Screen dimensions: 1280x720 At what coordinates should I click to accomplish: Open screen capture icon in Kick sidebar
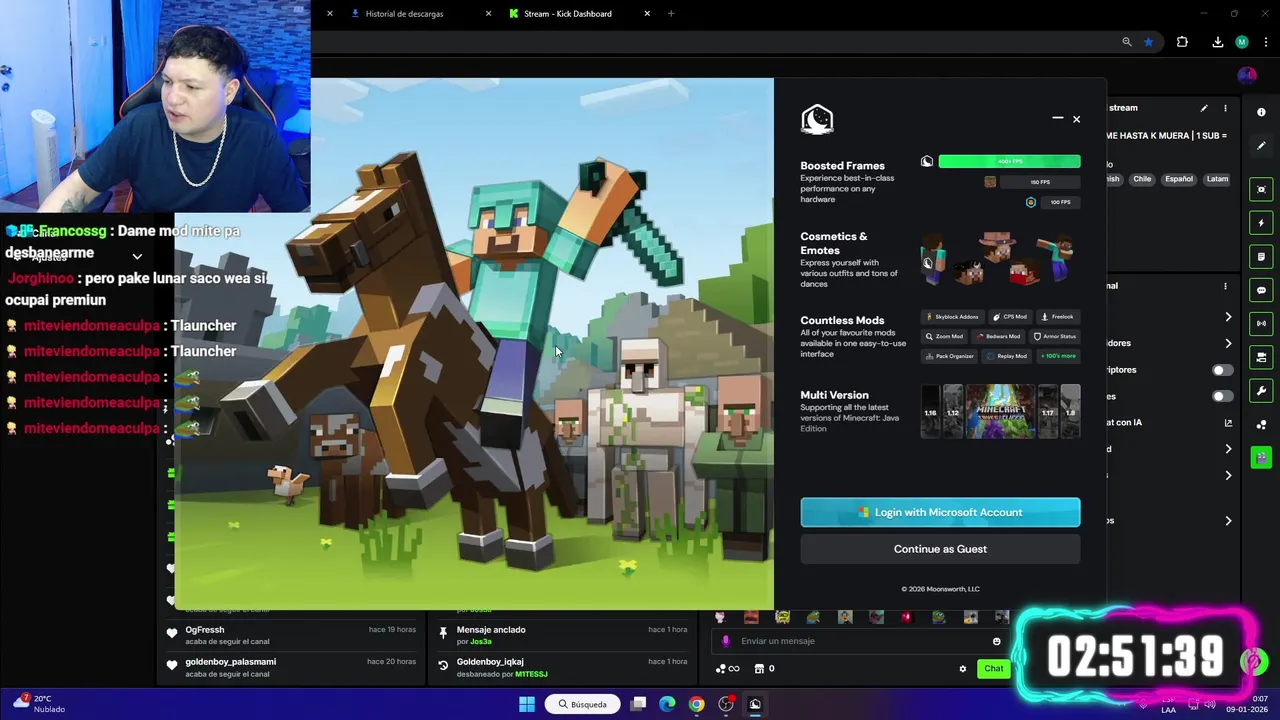tap(1261, 189)
